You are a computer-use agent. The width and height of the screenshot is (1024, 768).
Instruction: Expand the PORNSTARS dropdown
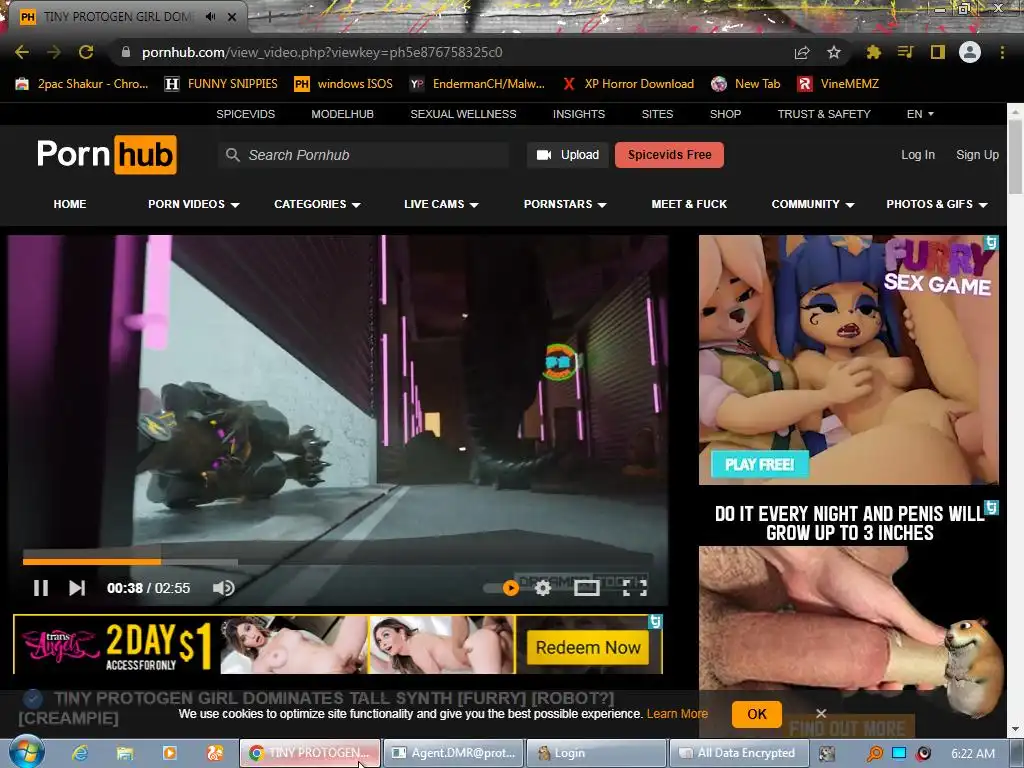pos(565,204)
